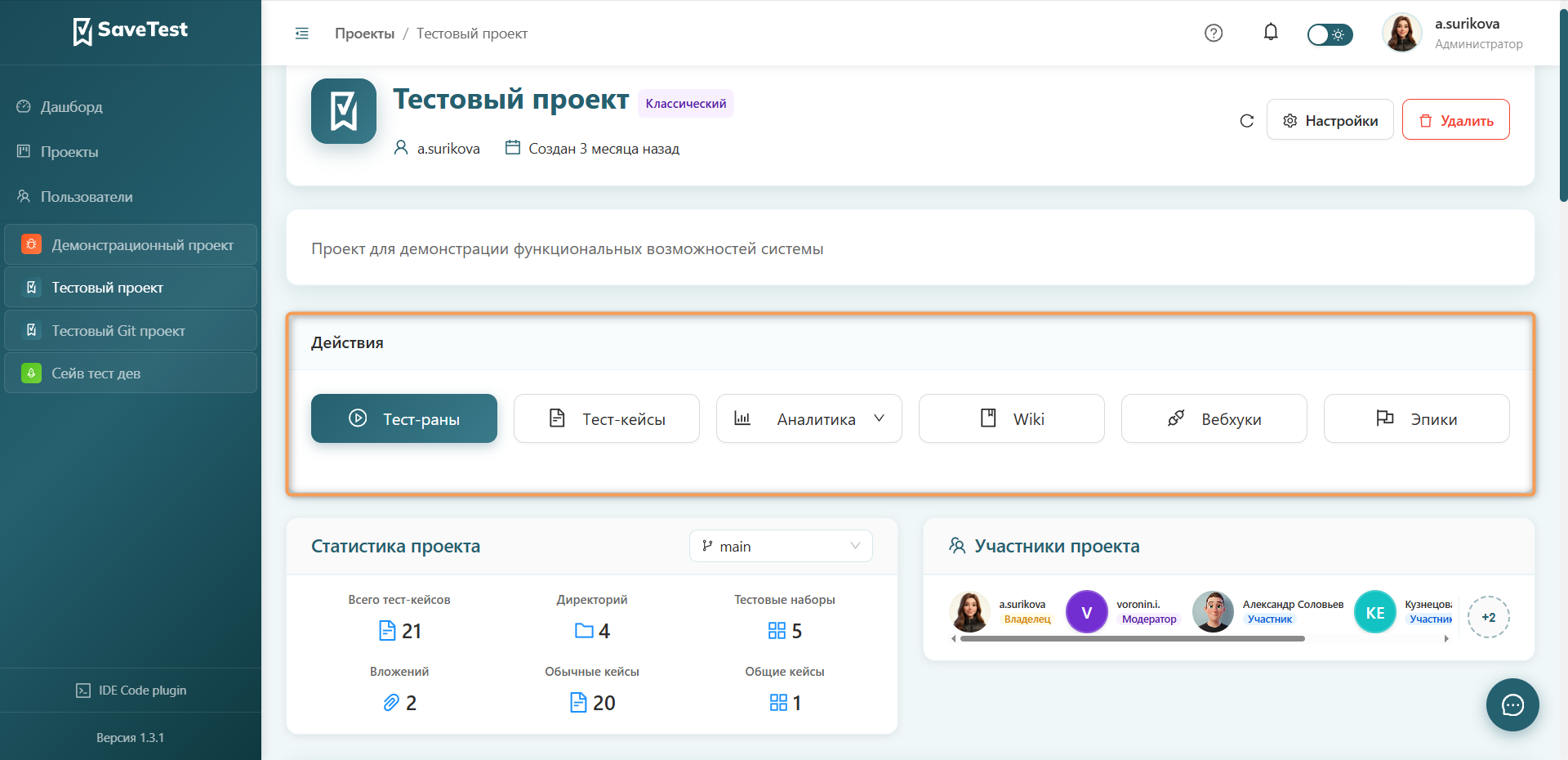Click Владелец role badge

(x=1027, y=619)
